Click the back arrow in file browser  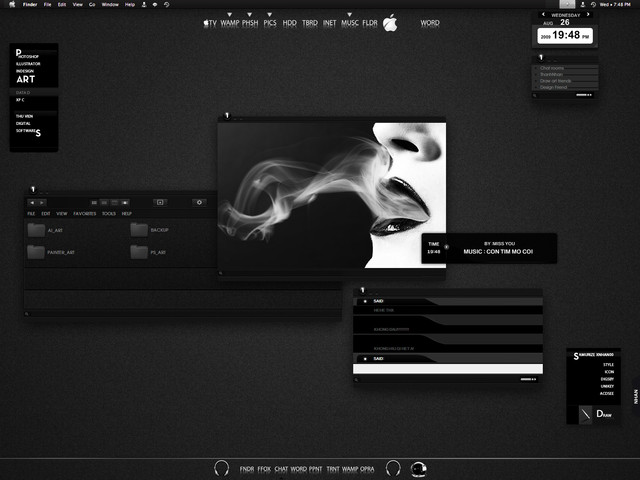(32, 202)
